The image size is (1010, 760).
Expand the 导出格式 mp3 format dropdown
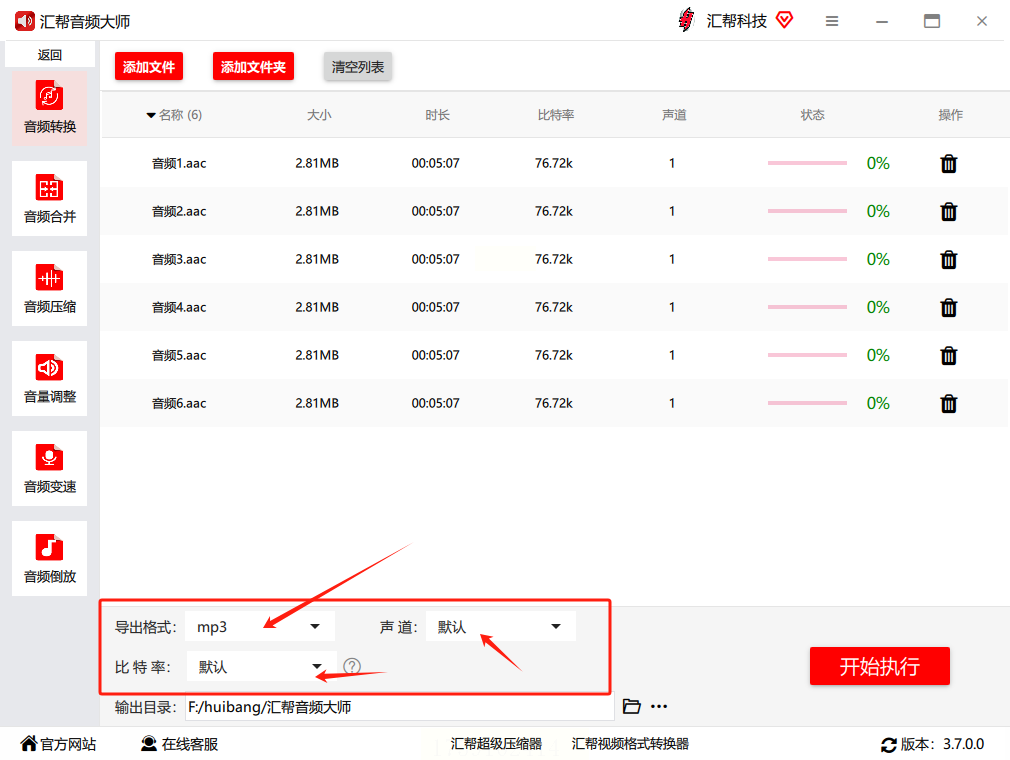(x=260, y=627)
